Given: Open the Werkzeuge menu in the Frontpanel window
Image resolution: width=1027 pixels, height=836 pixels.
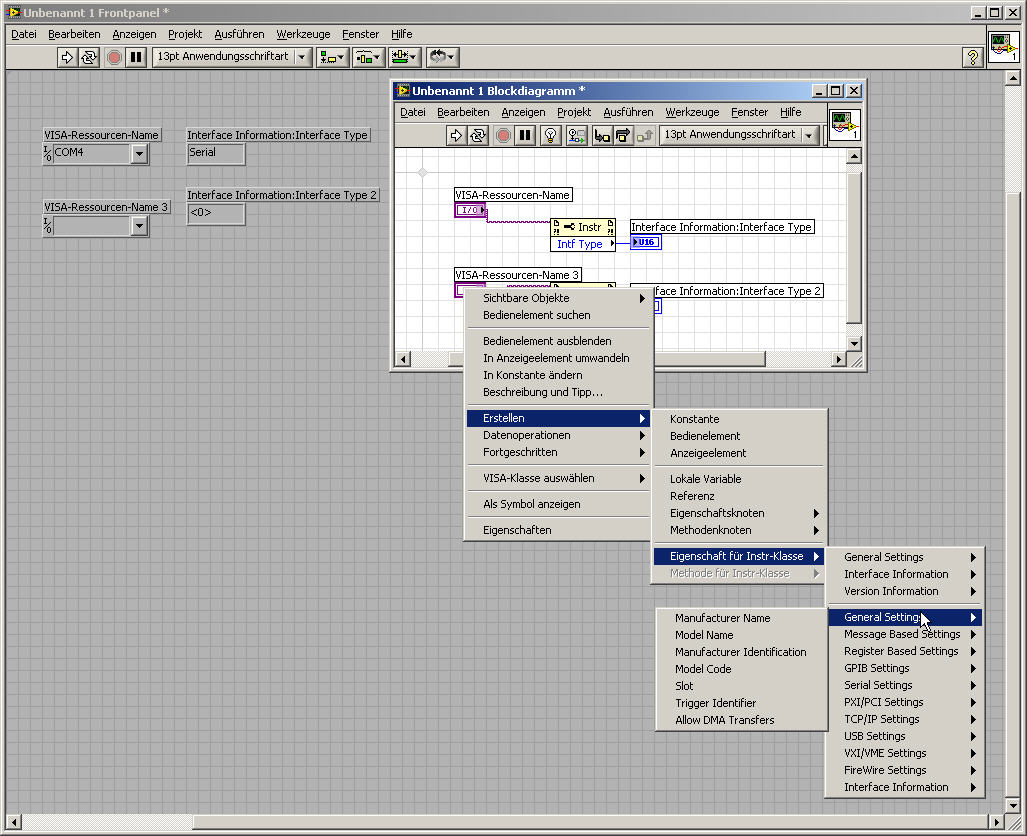Looking at the screenshot, I should click(302, 34).
